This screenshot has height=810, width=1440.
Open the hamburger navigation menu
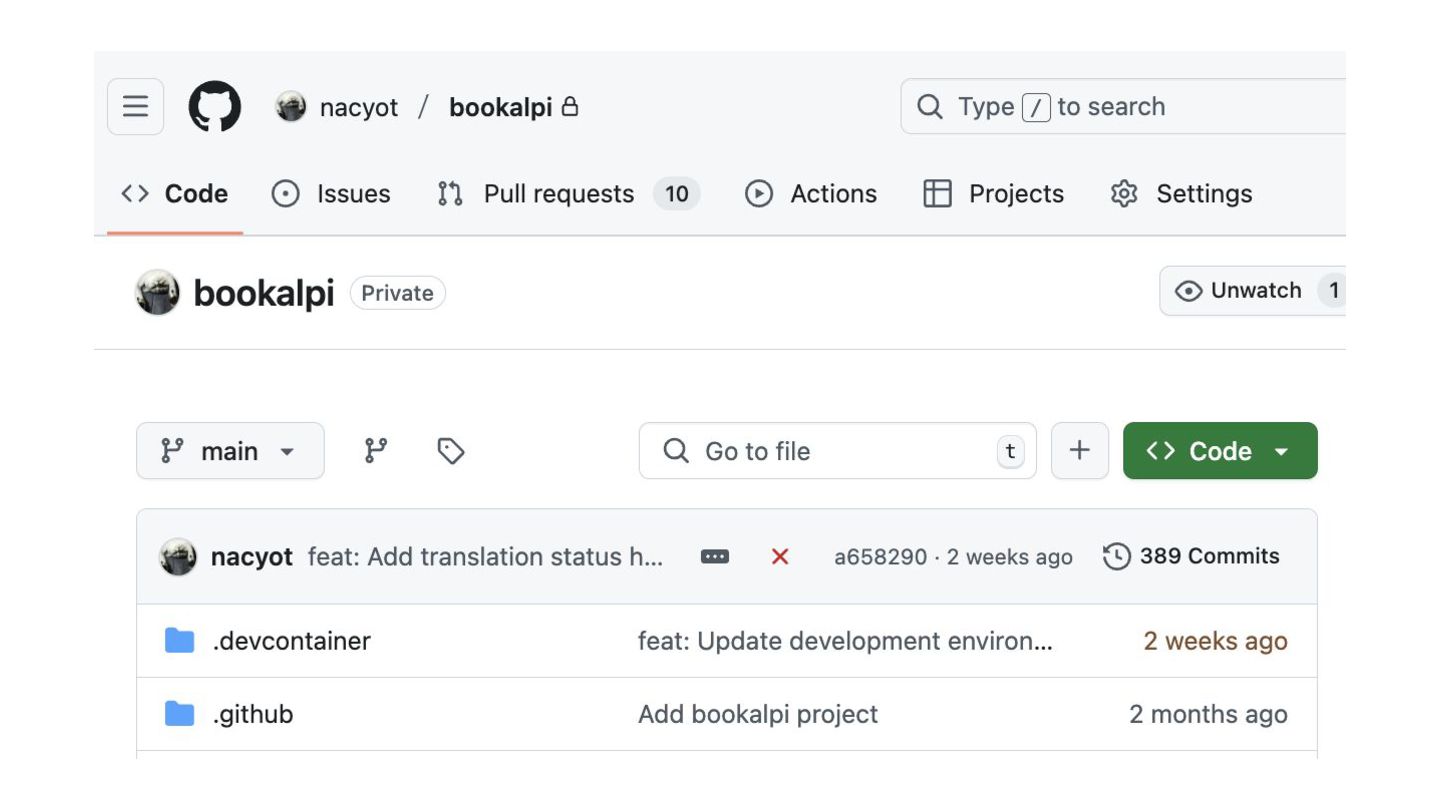135,106
